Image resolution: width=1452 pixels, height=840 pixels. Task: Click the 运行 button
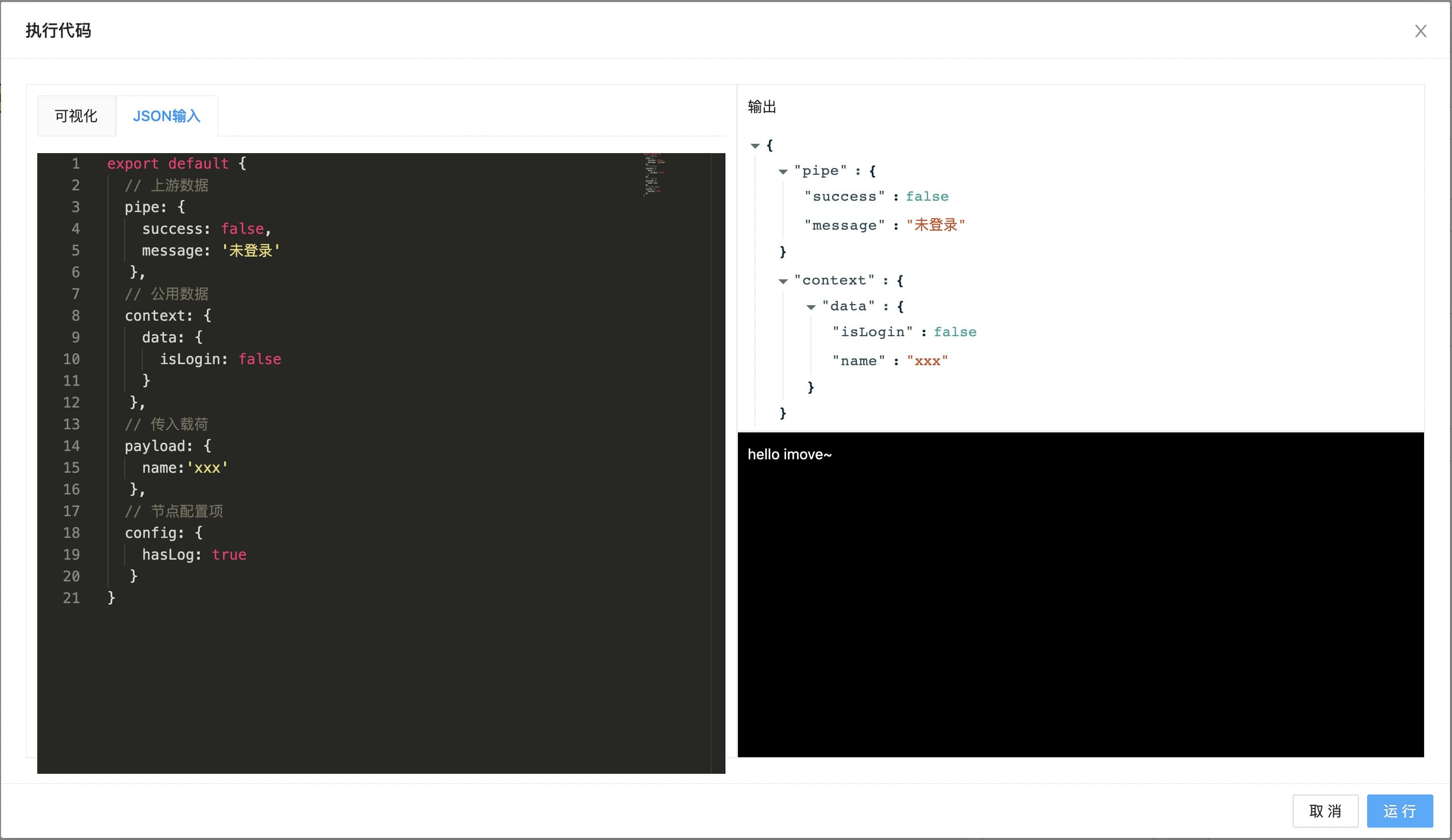[x=1399, y=811]
